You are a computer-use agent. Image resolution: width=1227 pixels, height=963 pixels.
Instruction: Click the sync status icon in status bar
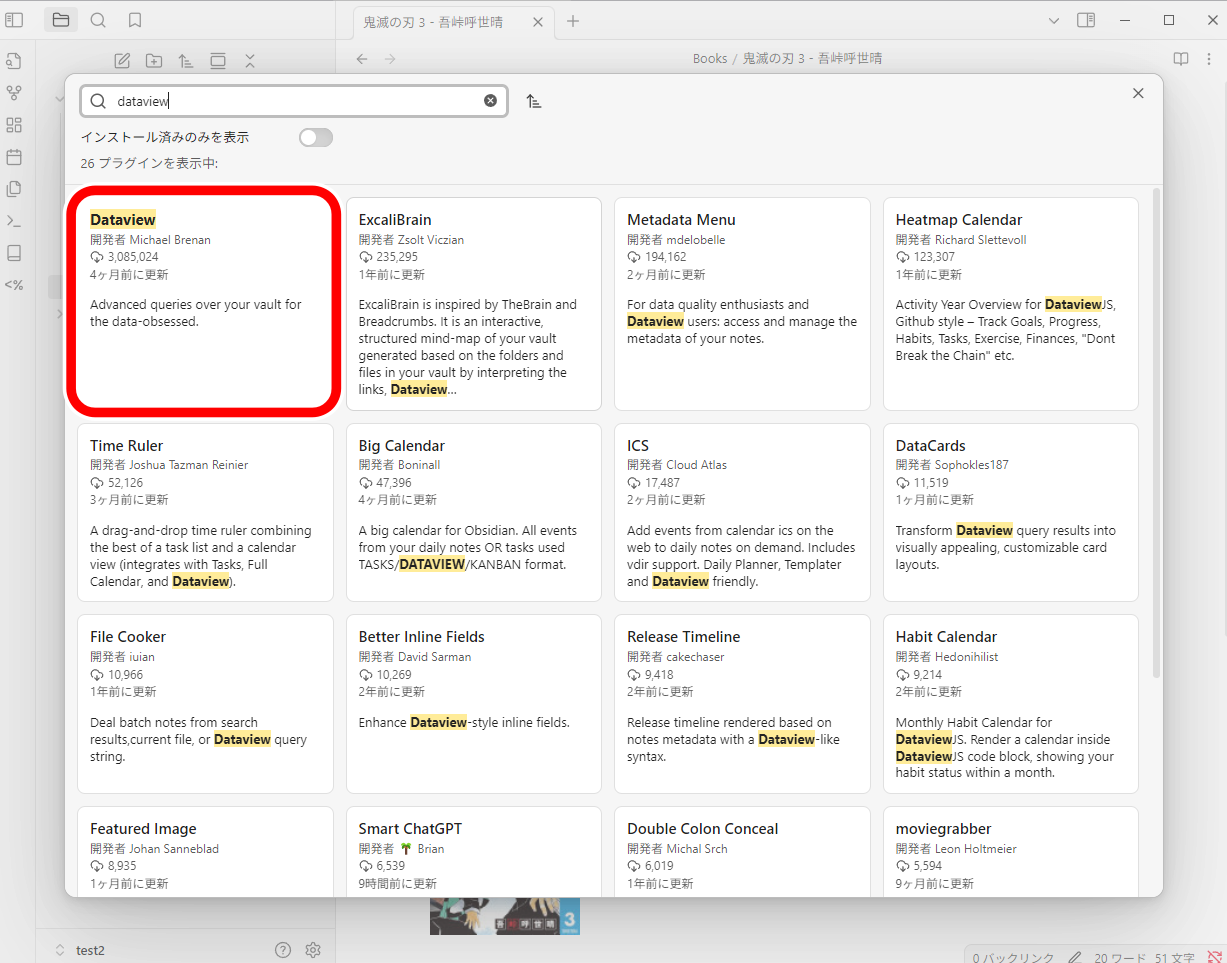(1215, 958)
